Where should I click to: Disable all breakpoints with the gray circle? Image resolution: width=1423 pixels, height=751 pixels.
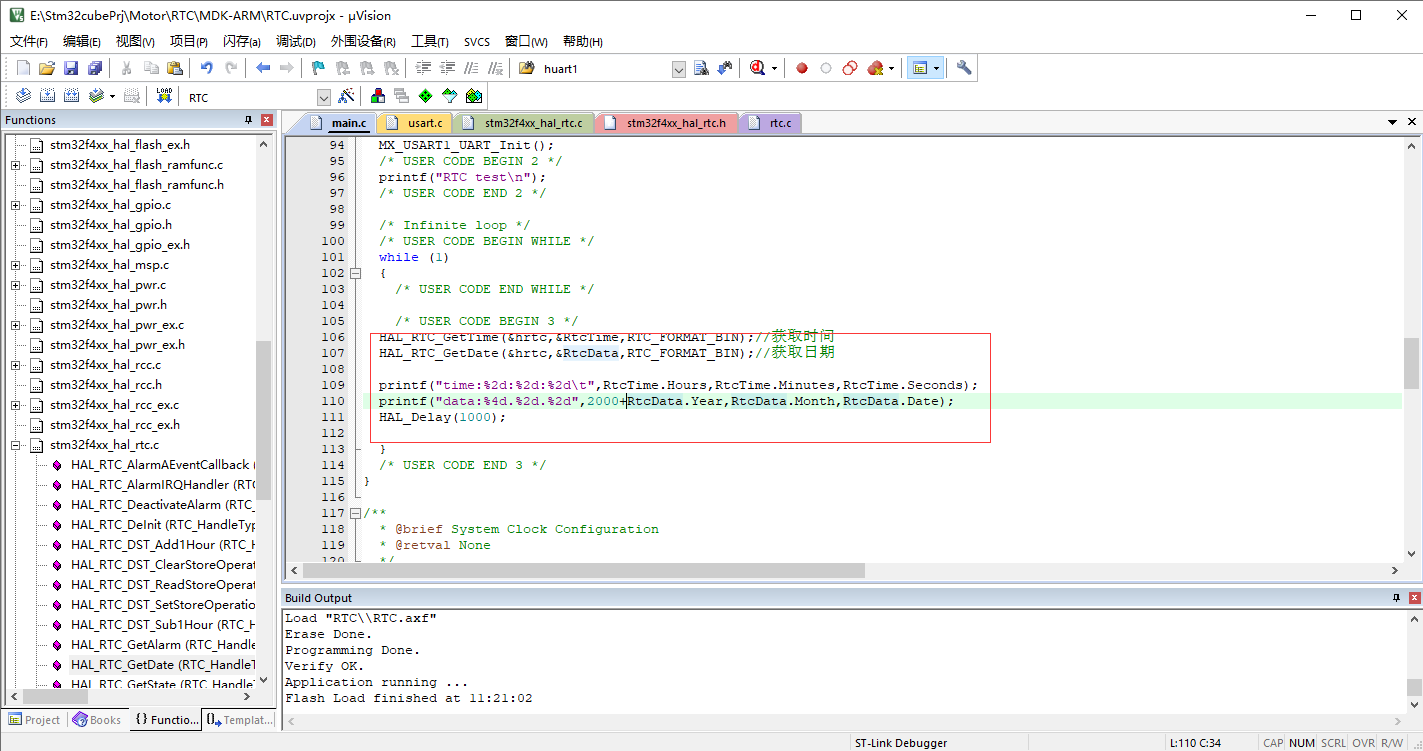826,67
